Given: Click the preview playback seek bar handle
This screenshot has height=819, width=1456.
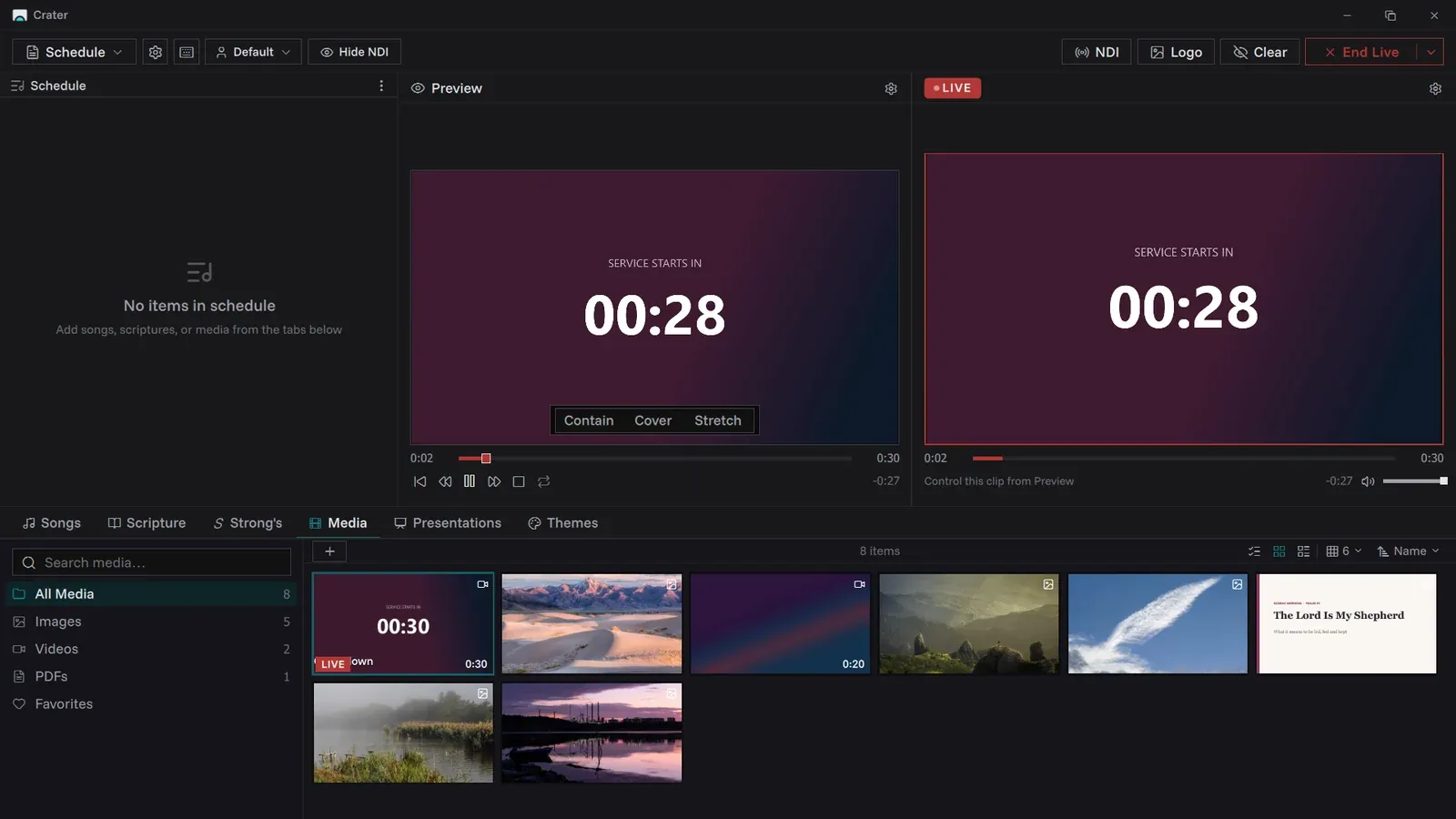Looking at the screenshot, I should pyautogui.click(x=486, y=459).
